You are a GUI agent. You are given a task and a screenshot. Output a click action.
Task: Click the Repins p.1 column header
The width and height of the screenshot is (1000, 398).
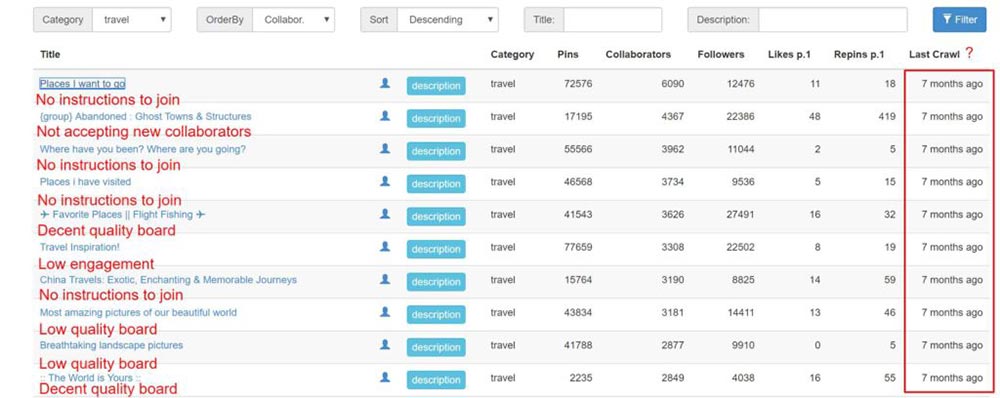859,54
